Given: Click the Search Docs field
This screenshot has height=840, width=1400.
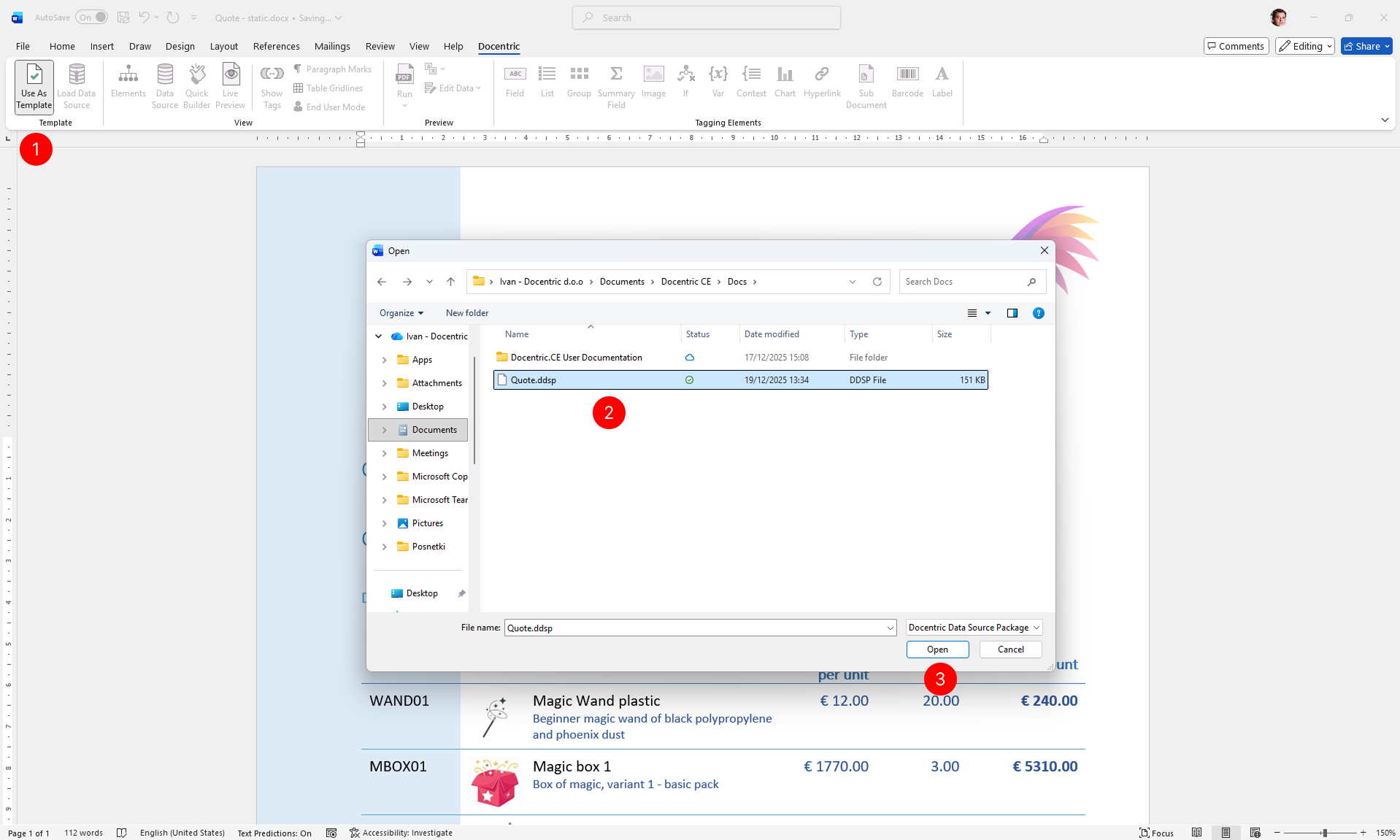Looking at the screenshot, I should coord(972,282).
